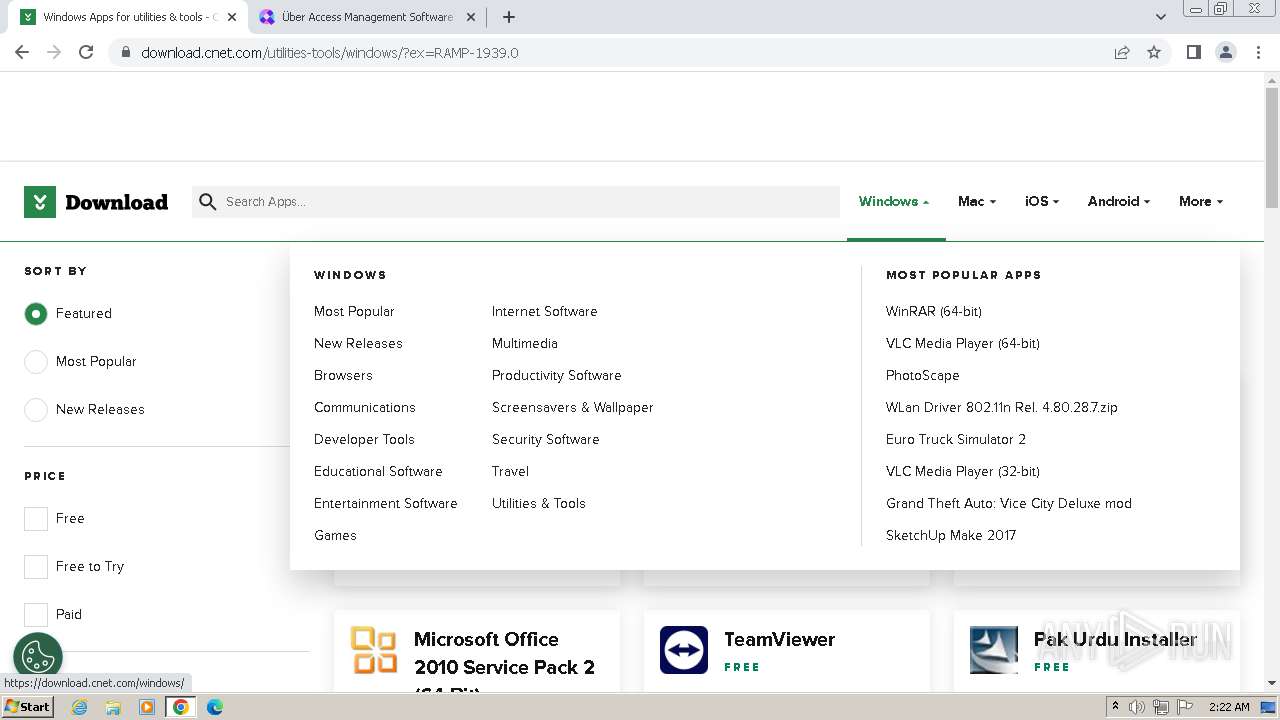Open the Euro Truck Simulator 2 link

point(956,439)
